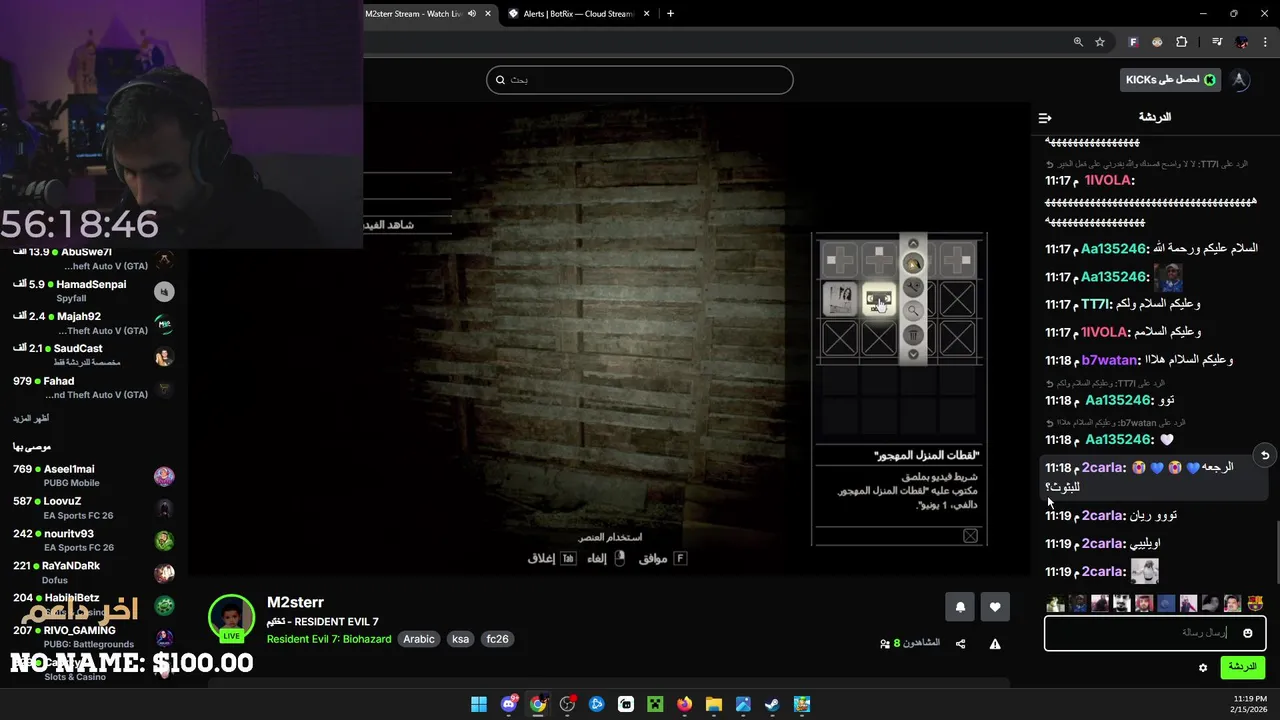Open chat settings gear icon
This screenshot has height=720, width=1280.
[1203, 667]
